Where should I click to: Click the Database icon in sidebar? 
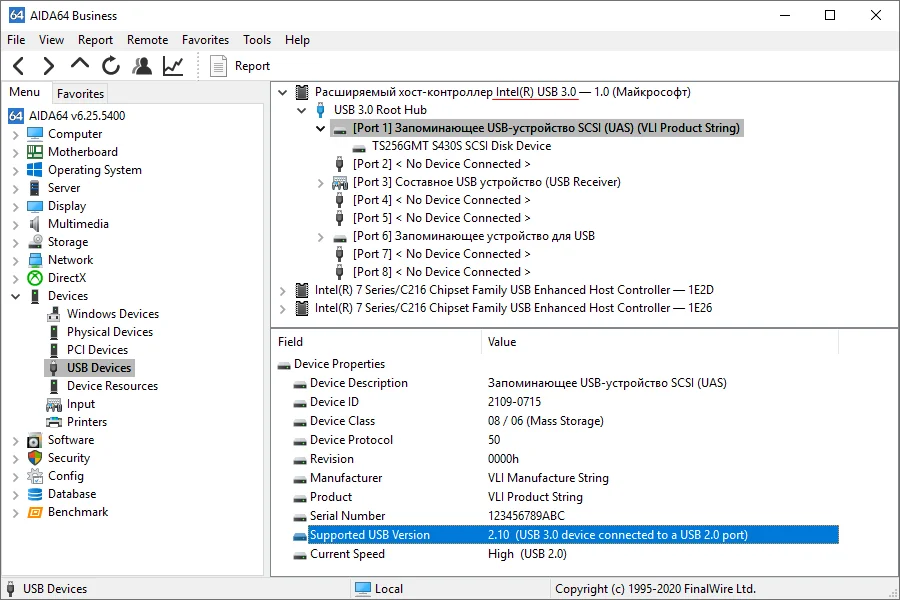[x=35, y=494]
